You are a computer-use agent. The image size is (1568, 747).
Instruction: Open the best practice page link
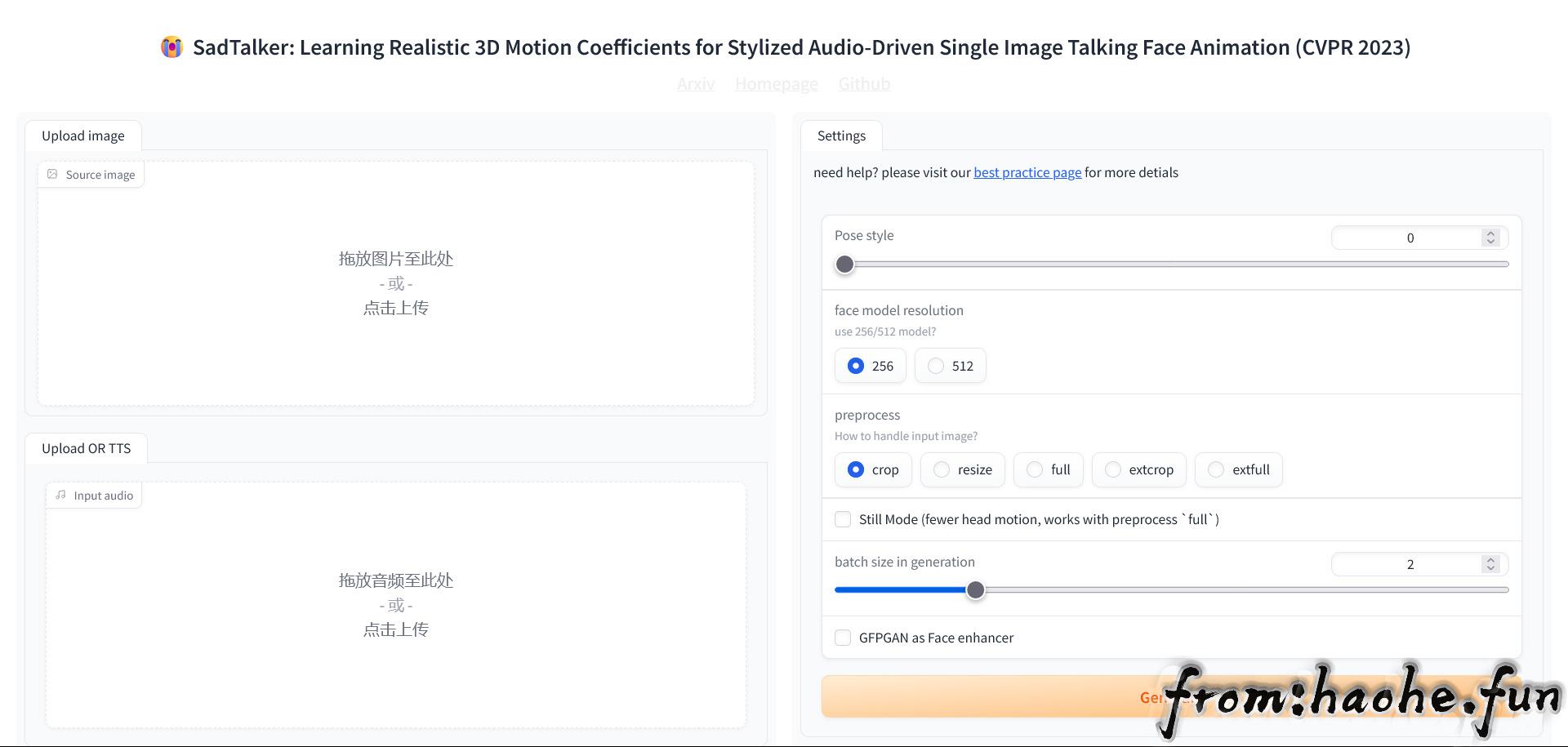[x=1027, y=172]
